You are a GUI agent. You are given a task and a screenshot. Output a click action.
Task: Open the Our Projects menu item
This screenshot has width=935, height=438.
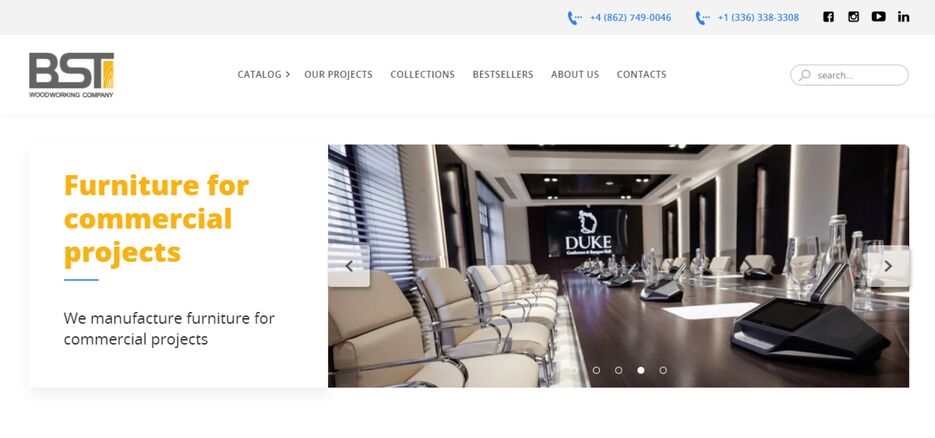[x=338, y=74]
